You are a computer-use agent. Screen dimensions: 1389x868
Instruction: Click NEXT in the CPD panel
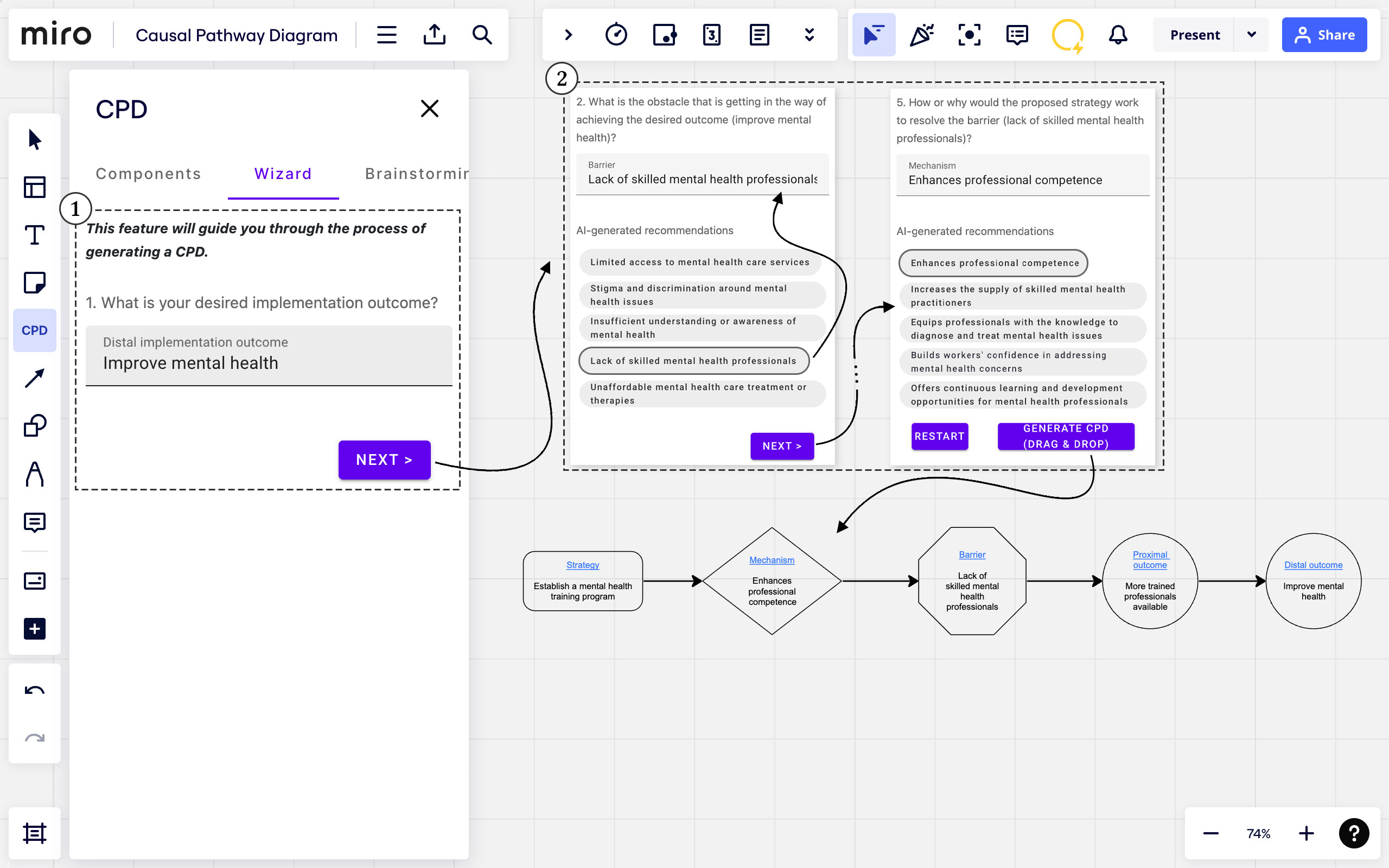(384, 460)
